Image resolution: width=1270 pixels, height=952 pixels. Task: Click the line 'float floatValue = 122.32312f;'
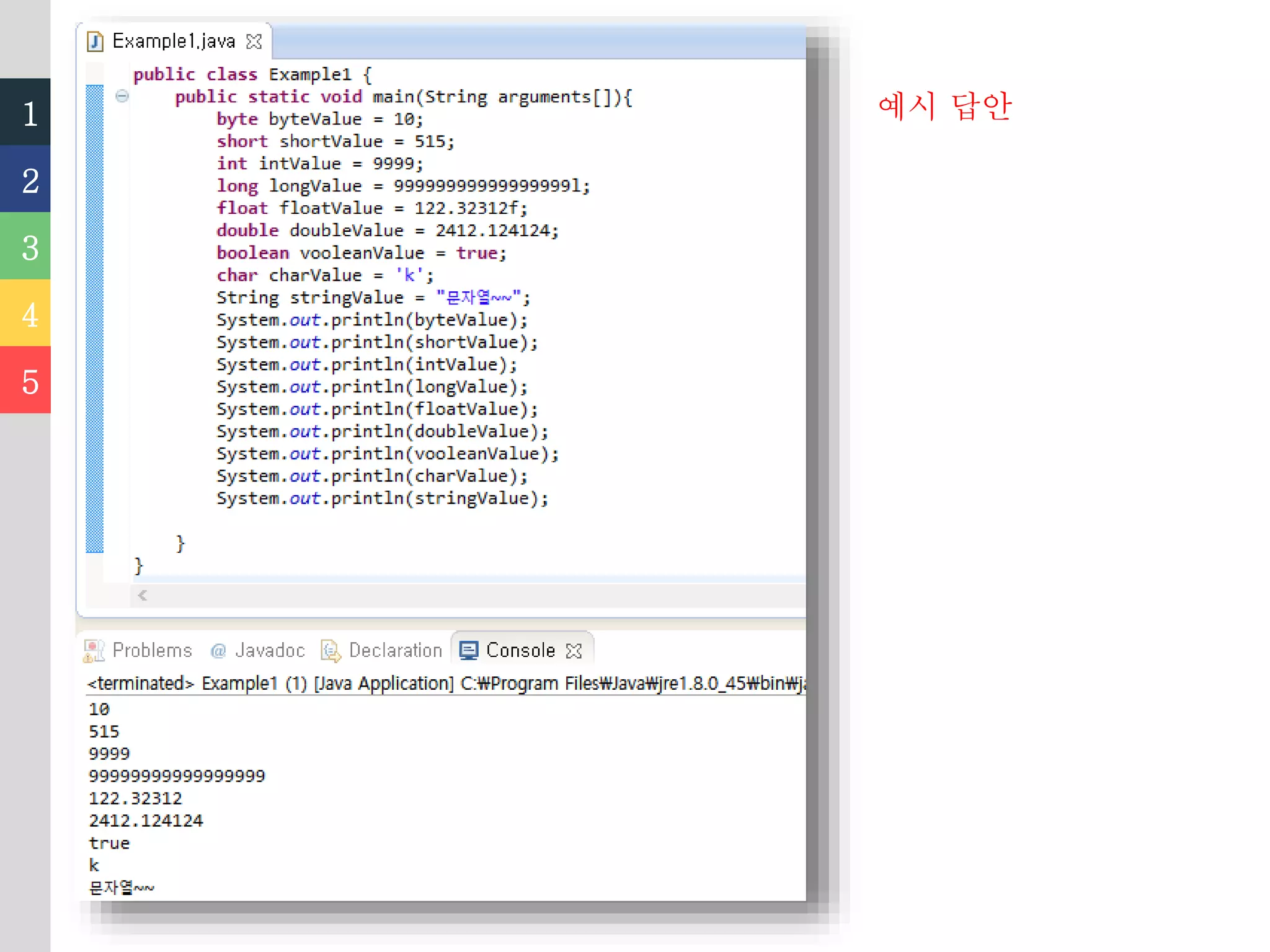[x=372, y=208]
